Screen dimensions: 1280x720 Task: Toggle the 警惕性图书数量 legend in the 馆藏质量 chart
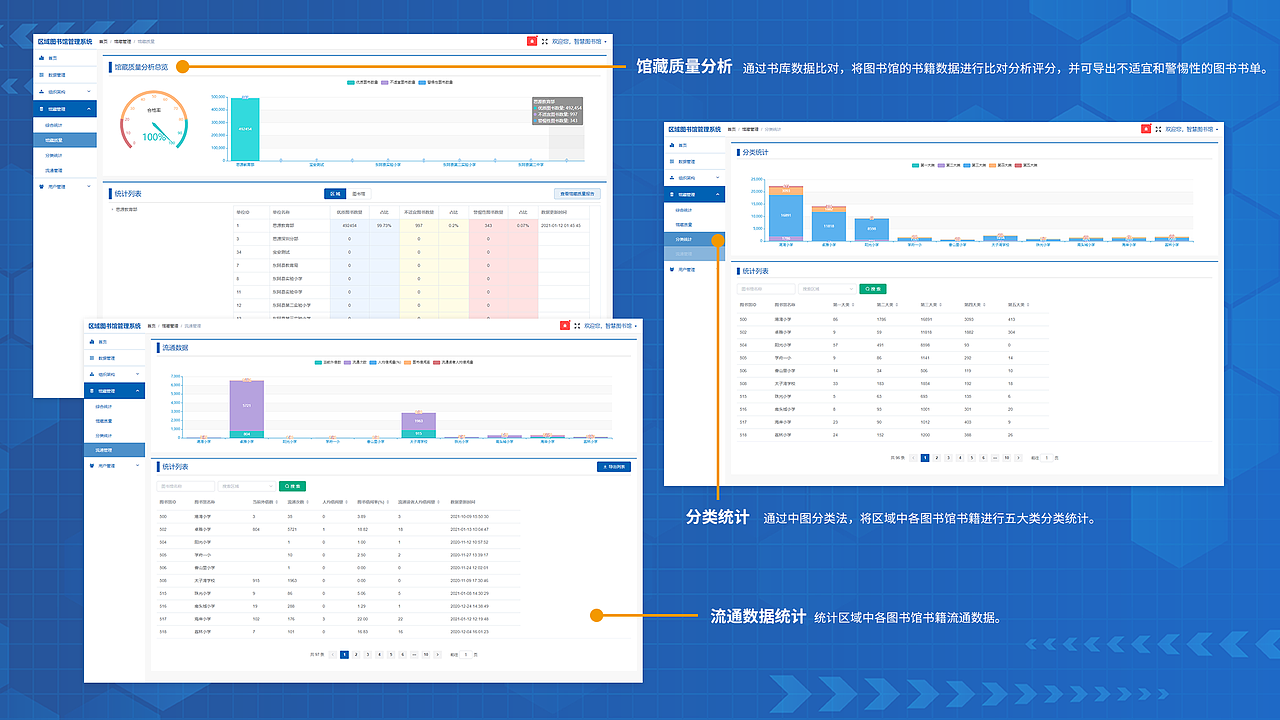click(435, 82)
